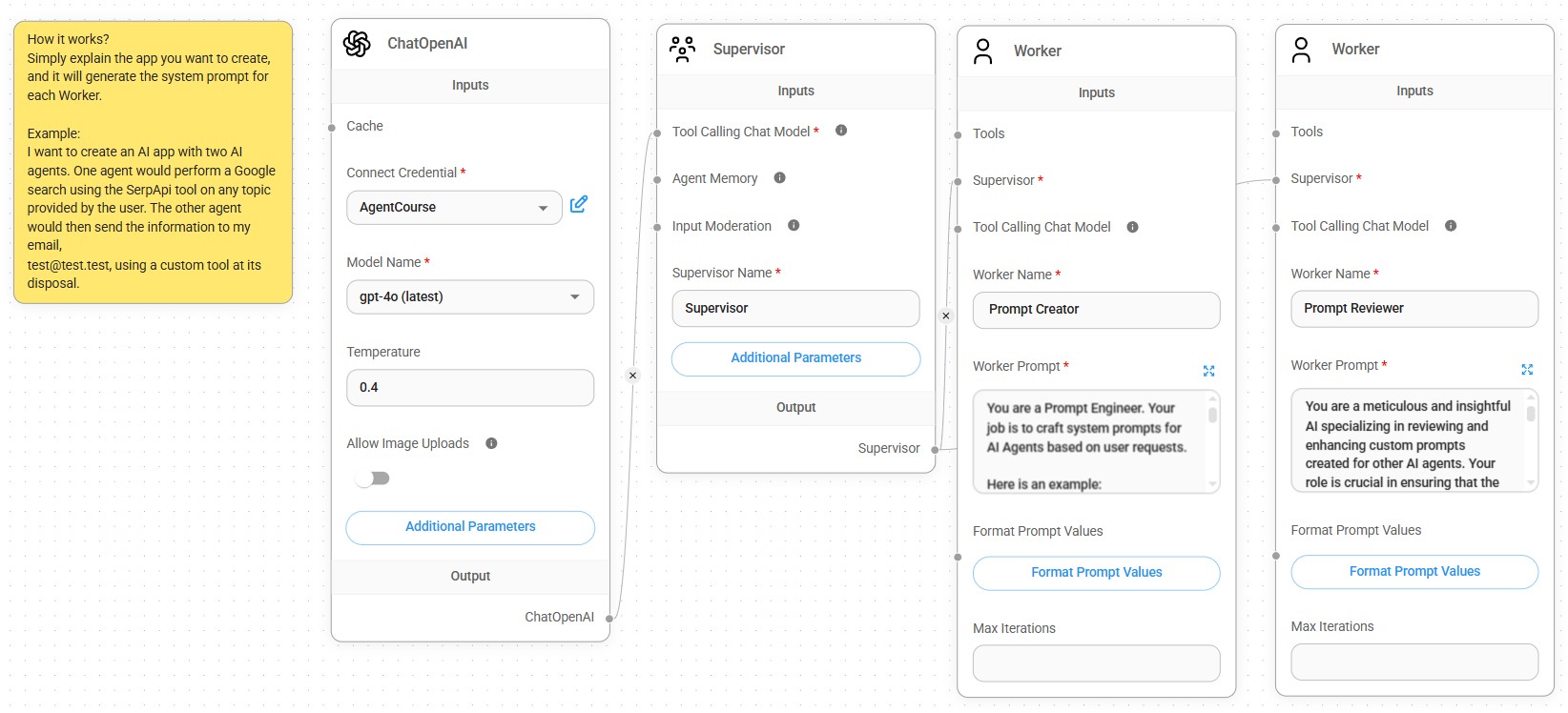This screenshot has width=1568, height=713.
Task: Click the Input Moderation info icon
Action: (x=794, y=226)
